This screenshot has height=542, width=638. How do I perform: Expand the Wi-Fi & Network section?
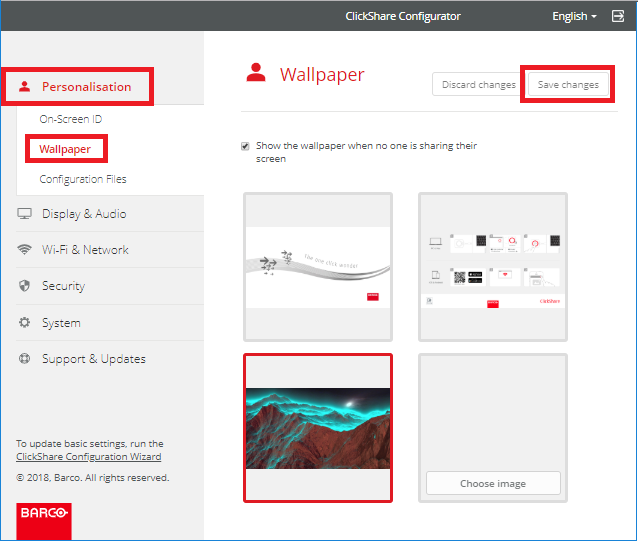85,249
